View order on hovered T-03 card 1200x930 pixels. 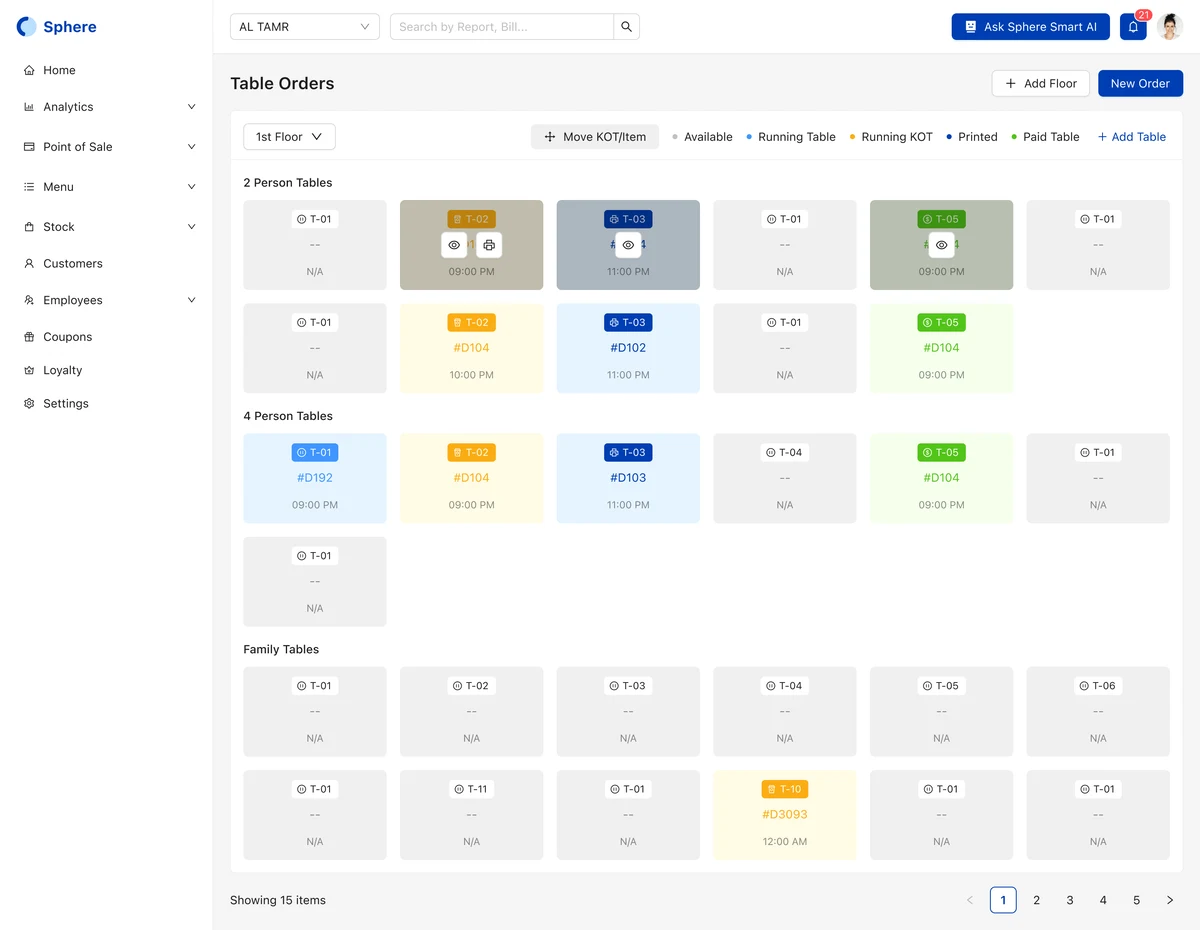pos(628,245)
